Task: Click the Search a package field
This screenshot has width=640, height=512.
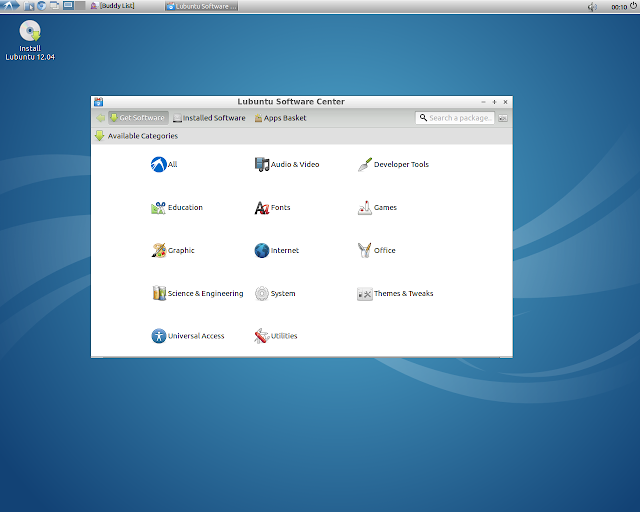Action: pyautogui.click(x=455, y=118)
